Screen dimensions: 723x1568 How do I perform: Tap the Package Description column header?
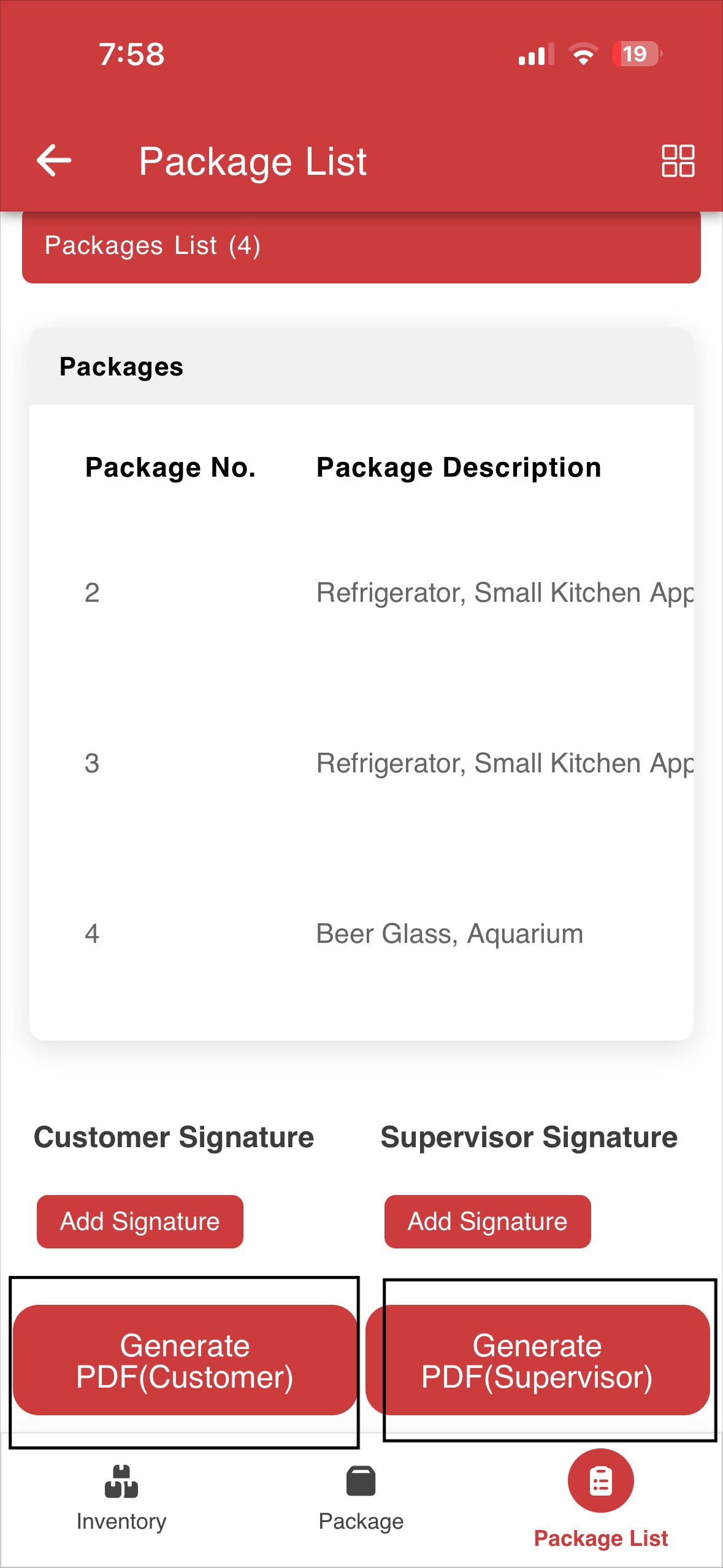[459, 468]
